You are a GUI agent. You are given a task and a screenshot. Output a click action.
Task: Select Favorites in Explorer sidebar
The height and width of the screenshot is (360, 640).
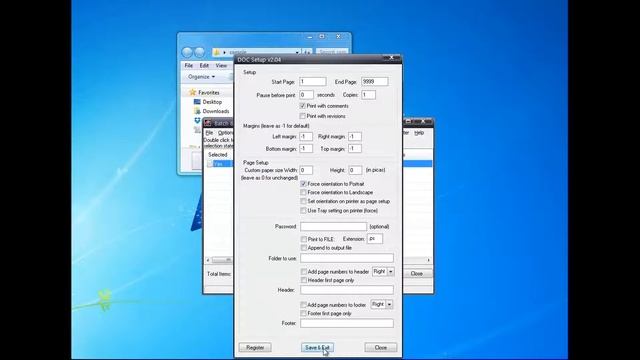(x=209, y=93)
